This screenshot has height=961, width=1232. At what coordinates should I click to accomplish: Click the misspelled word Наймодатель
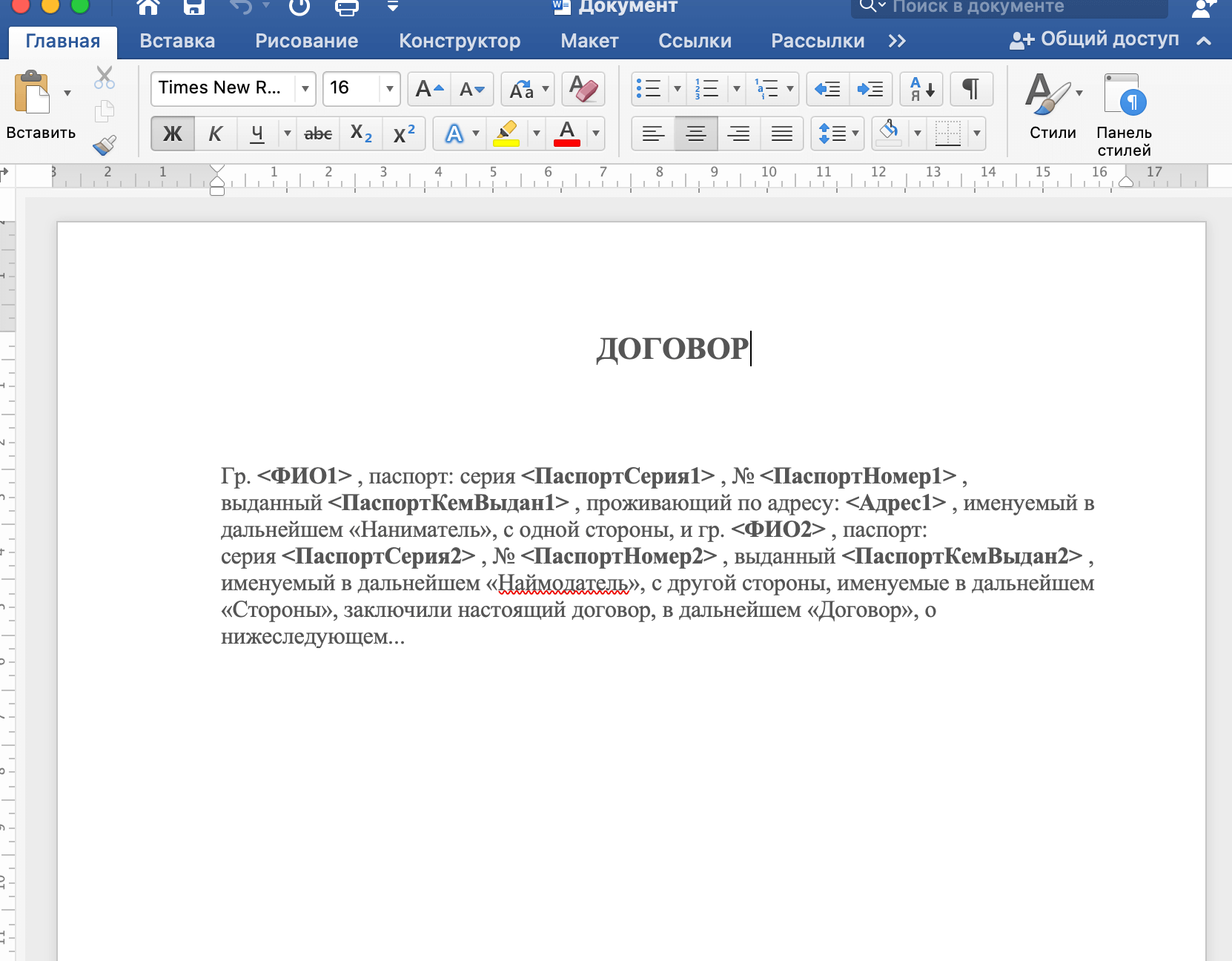pyautogui.click(x=563, y=584)
